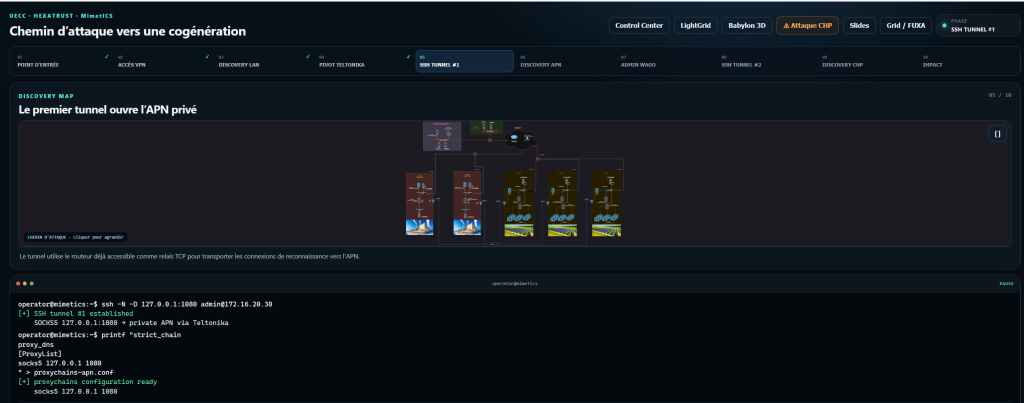Click the first solar farm thumbnail
Viewport: 1024px width, 403px height.
click(519, 230)
